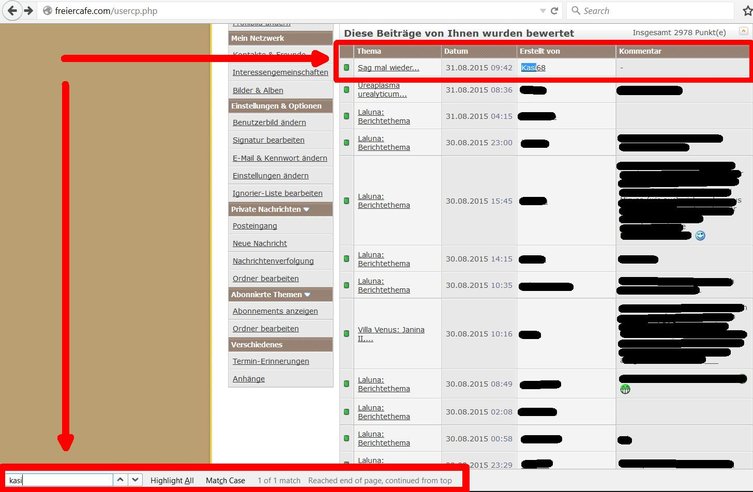This screenshot has width=753, height=492.
Task: Open the Sag mal wieder... thread link
Action: (x=388, y=68)
